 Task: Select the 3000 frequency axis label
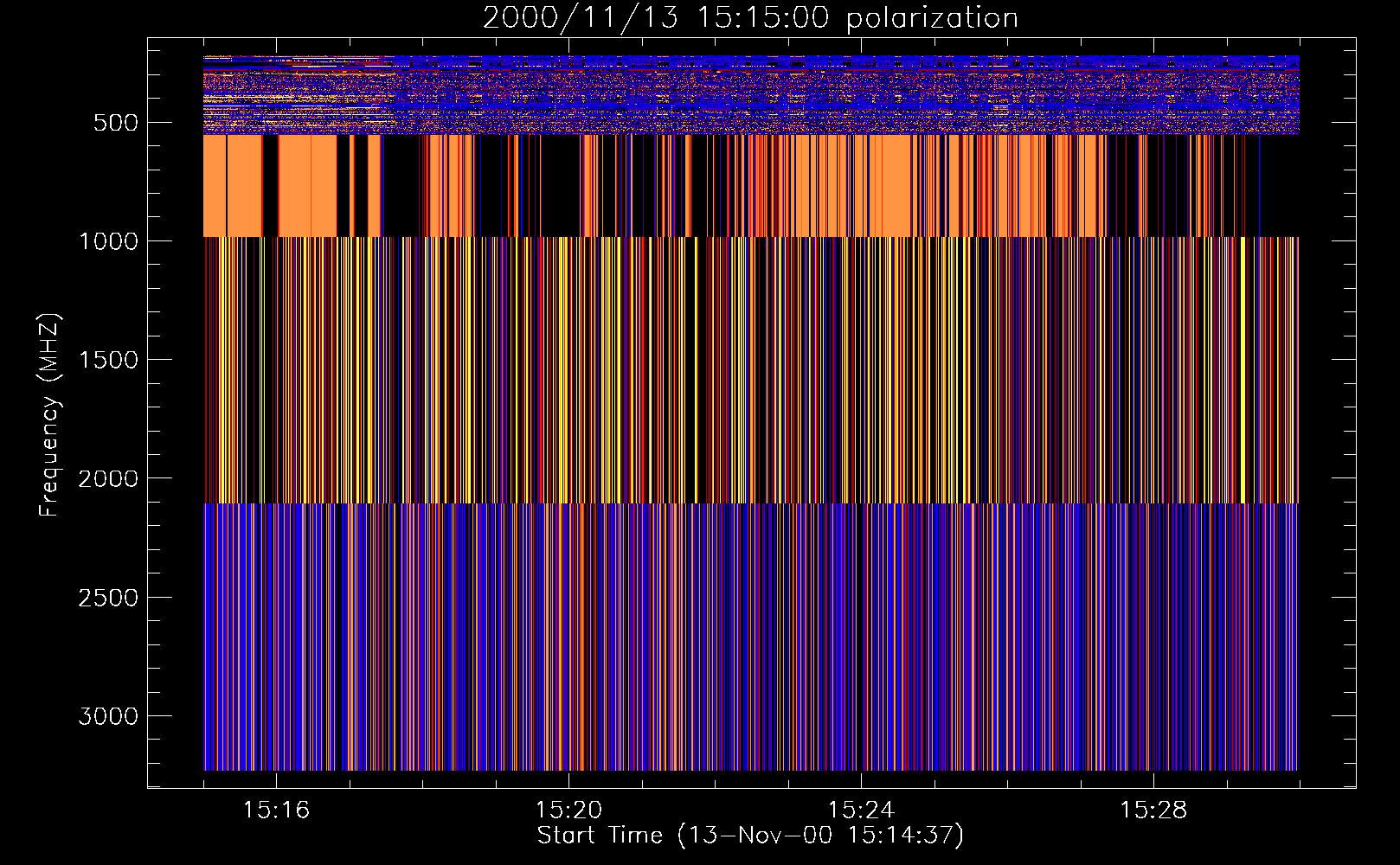click(108, 716)
